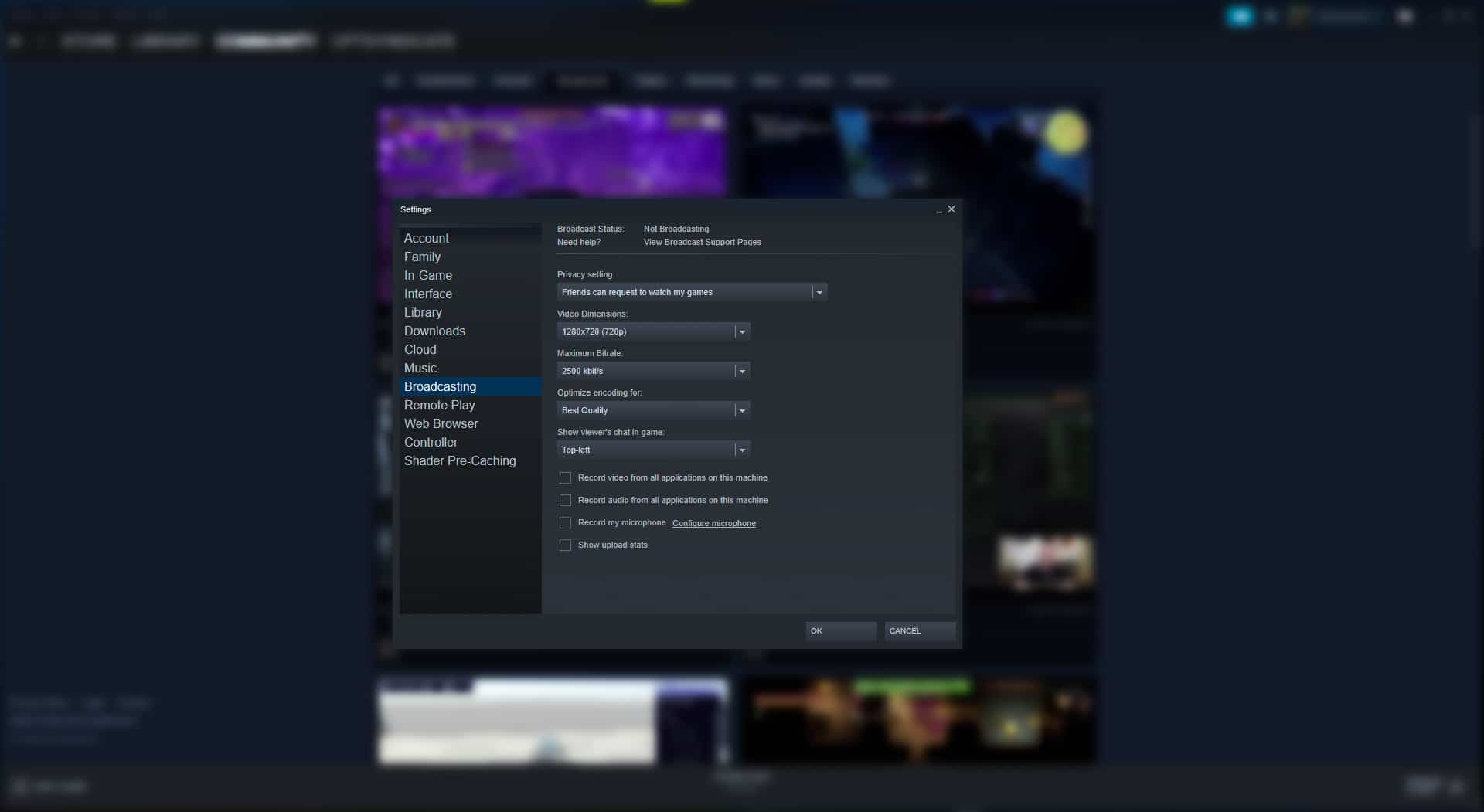1484x812 pixels.
Task: Confirm settings with the OK button
Action: pyautogui.click(x=840, y=631)
